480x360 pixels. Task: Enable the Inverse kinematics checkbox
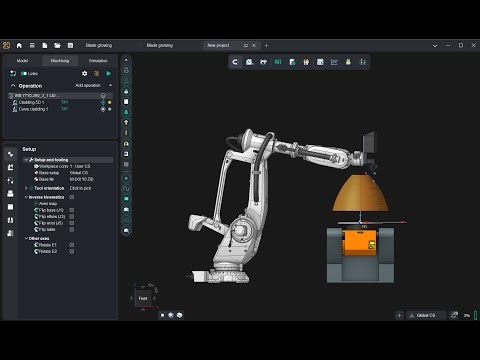tap(72, 197)
